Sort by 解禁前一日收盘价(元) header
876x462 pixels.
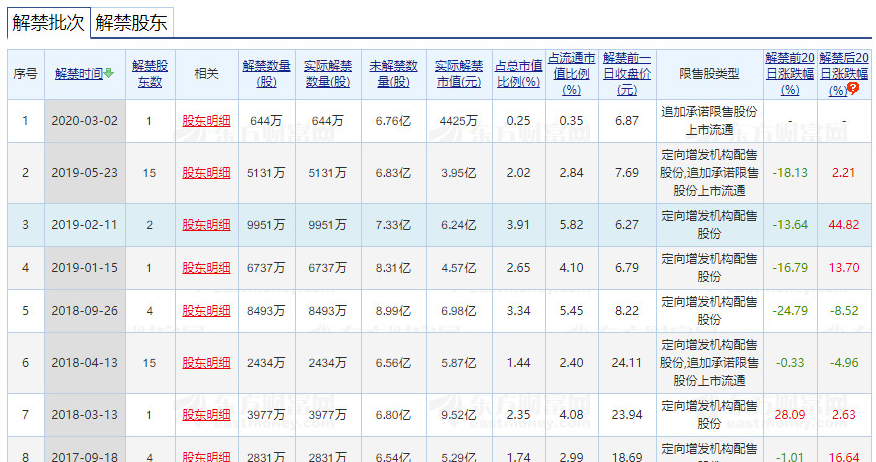click(627, 74)
